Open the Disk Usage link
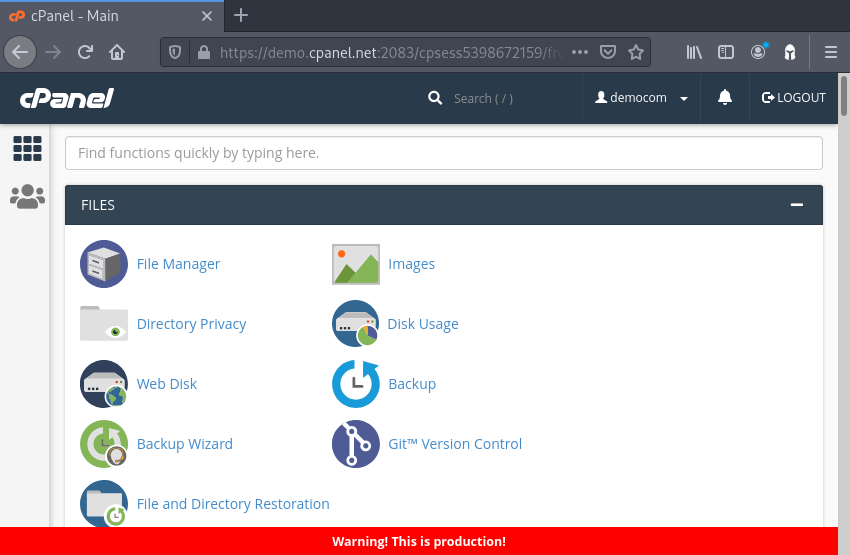850x555 pixels. click(x=423, y=324)
